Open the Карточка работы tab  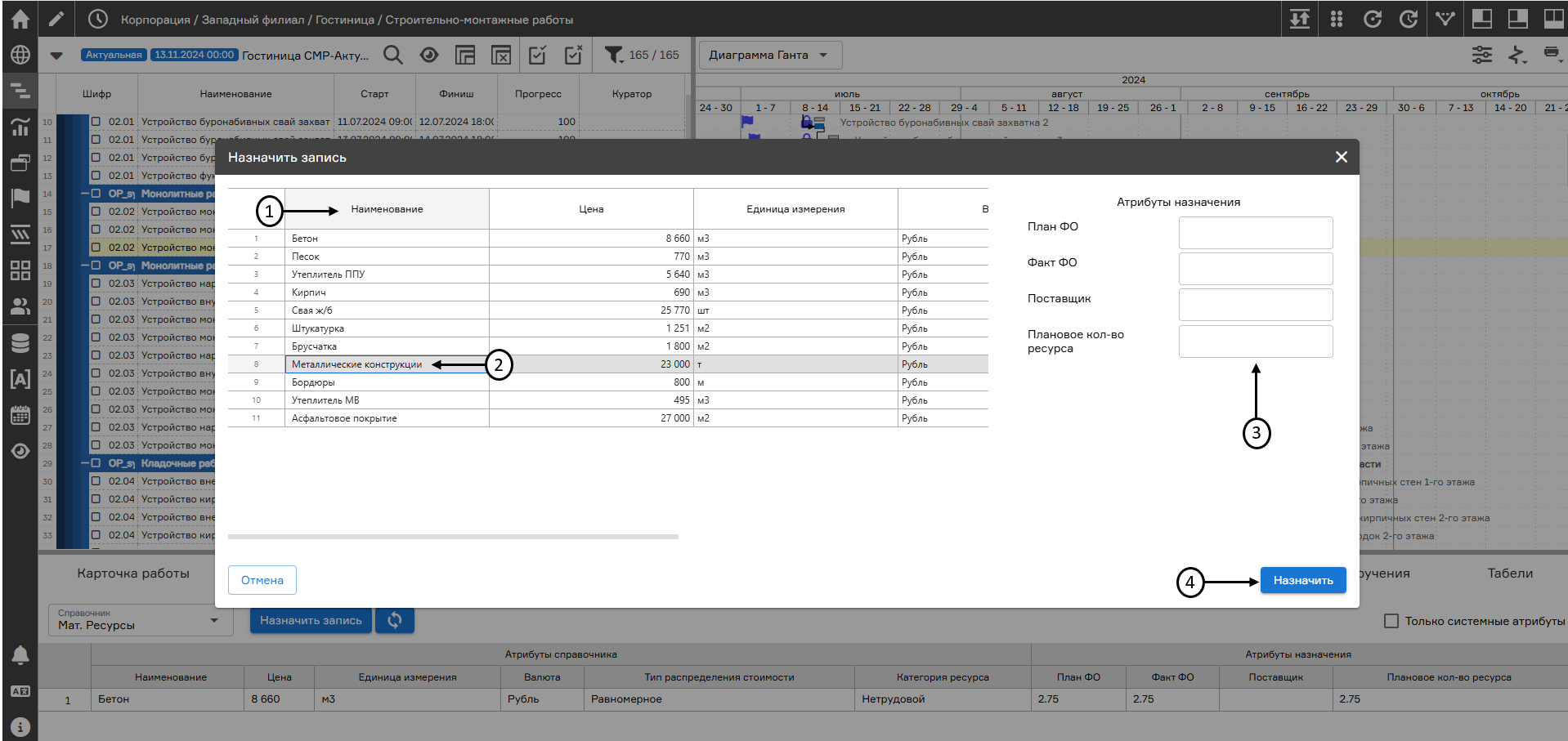click(133, 574)
